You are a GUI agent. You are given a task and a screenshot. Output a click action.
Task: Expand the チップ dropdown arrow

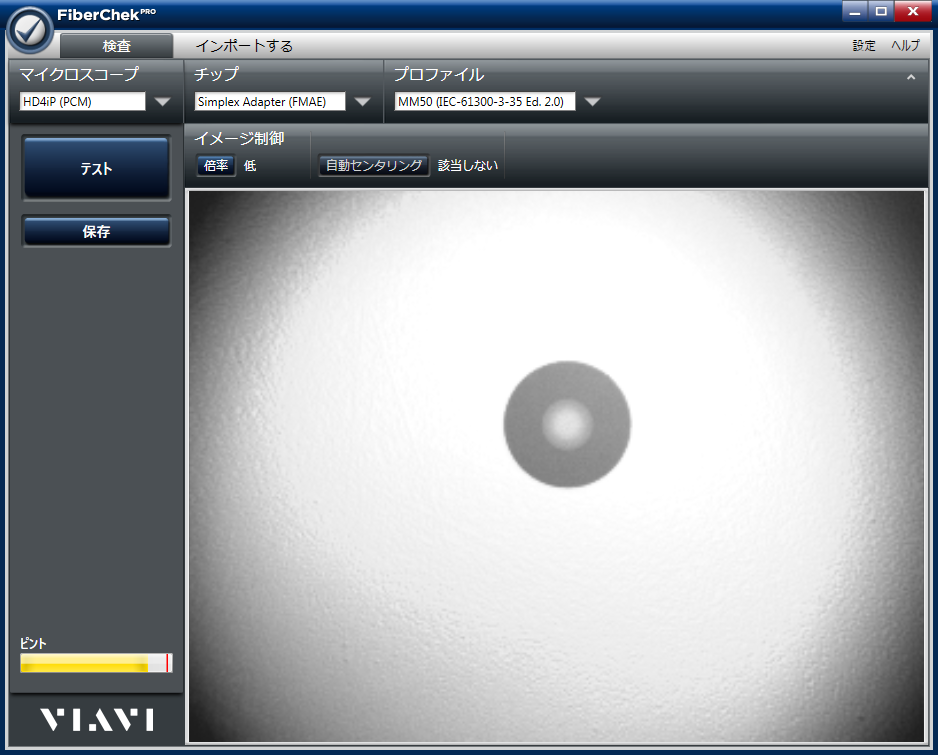point(362,102)
